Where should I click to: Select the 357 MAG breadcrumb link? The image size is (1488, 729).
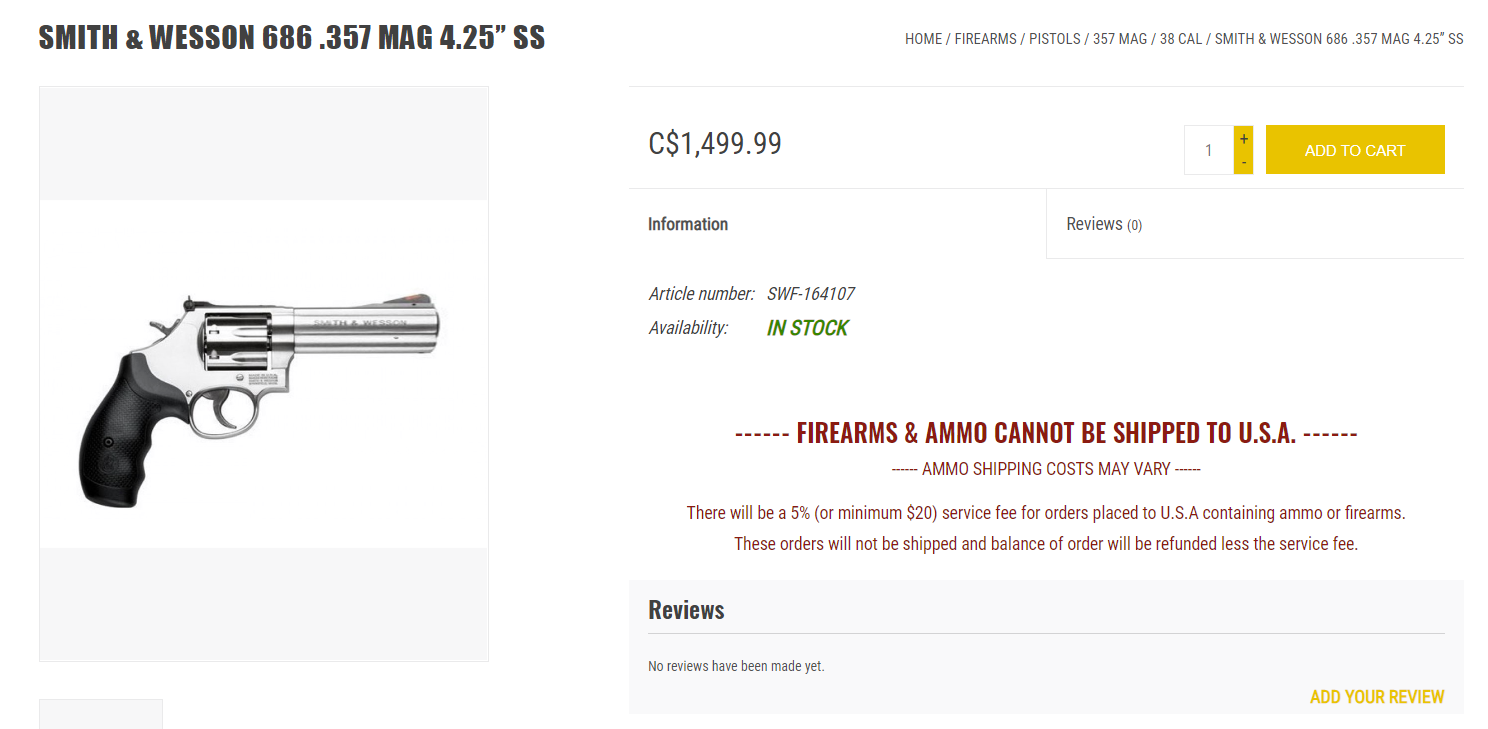point(1119,39)
